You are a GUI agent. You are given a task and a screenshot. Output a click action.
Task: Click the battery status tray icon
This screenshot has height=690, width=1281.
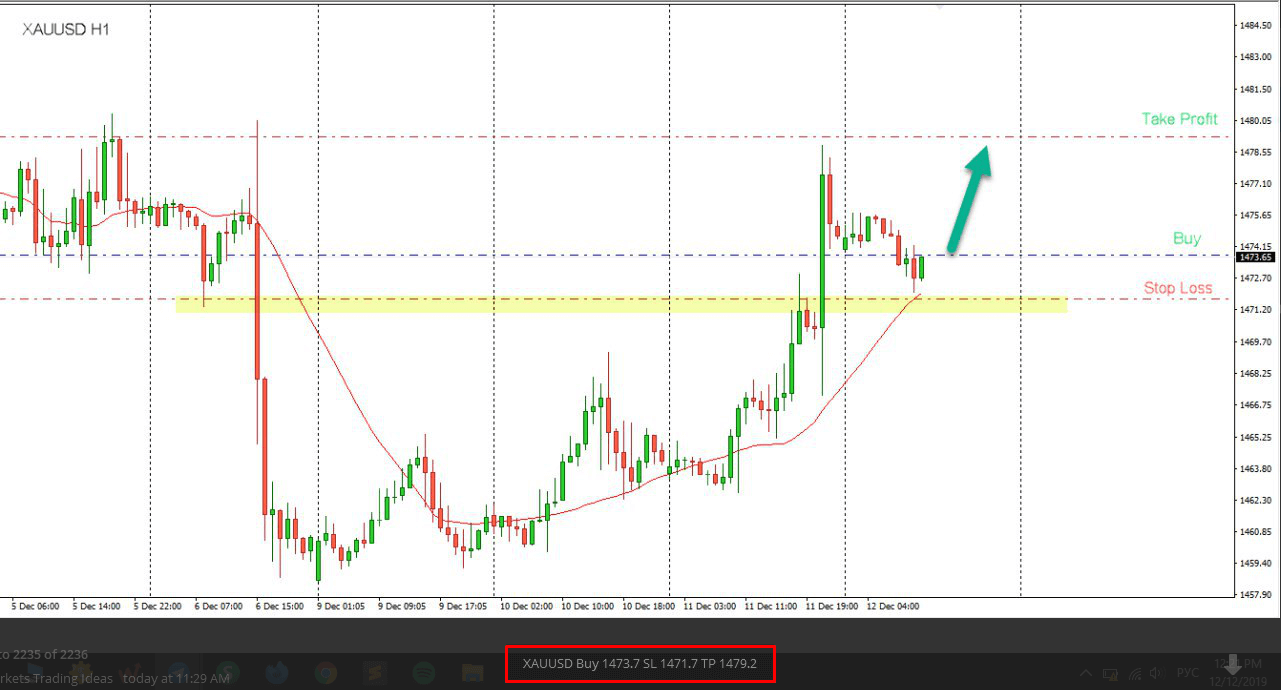1110,673
